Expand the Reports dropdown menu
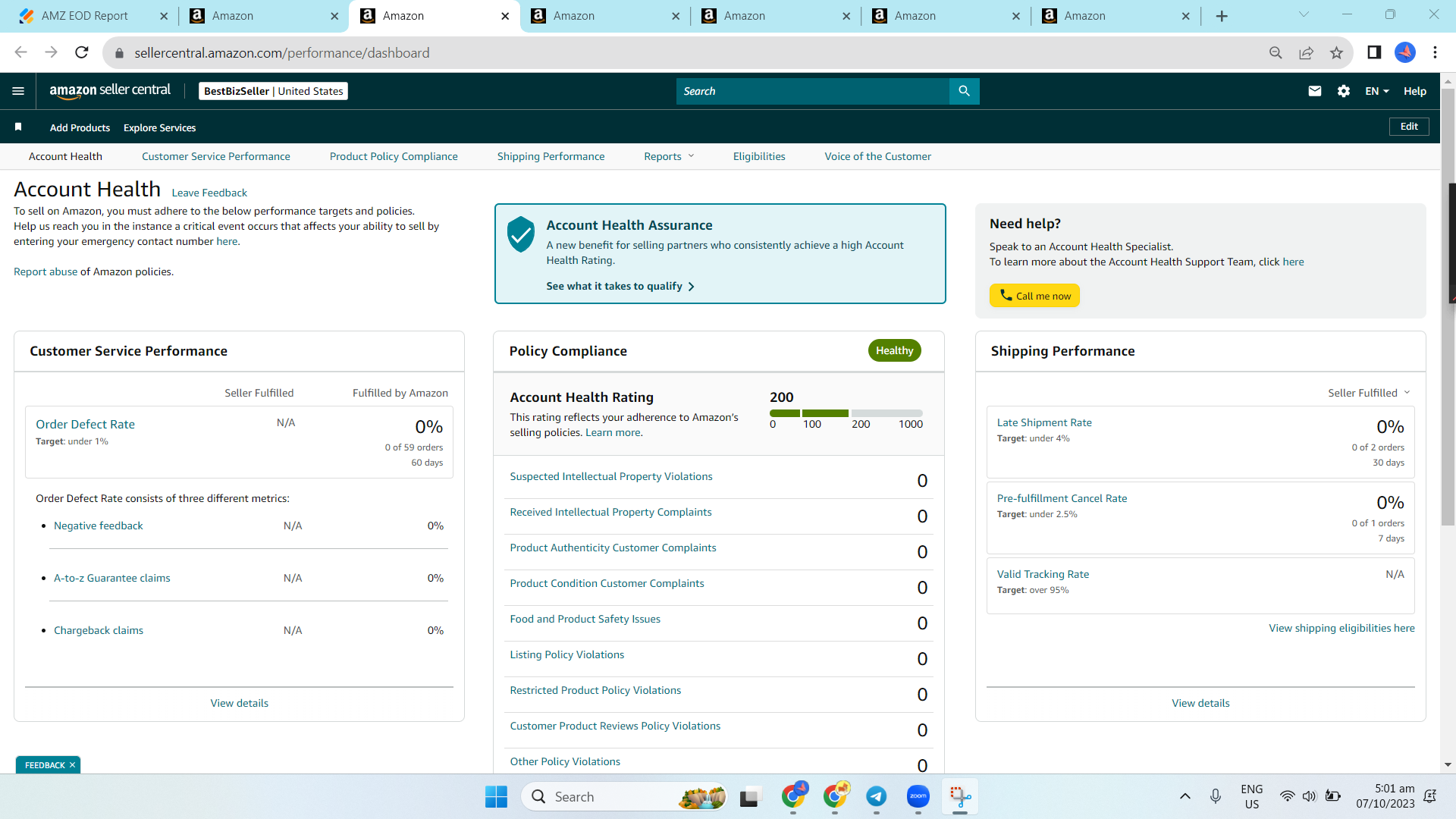The width and height of the screenshot is (1456, 819). (x=669, y=156)
